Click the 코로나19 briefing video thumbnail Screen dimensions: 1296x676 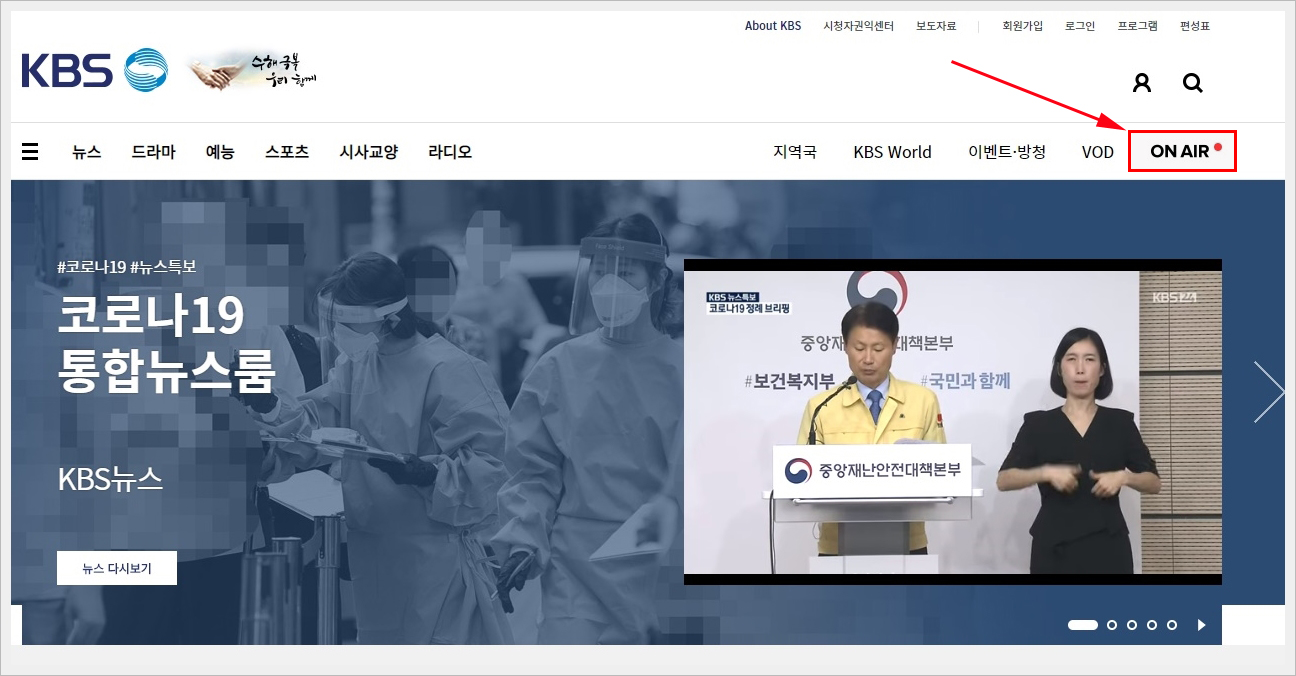tap(953, 422)
